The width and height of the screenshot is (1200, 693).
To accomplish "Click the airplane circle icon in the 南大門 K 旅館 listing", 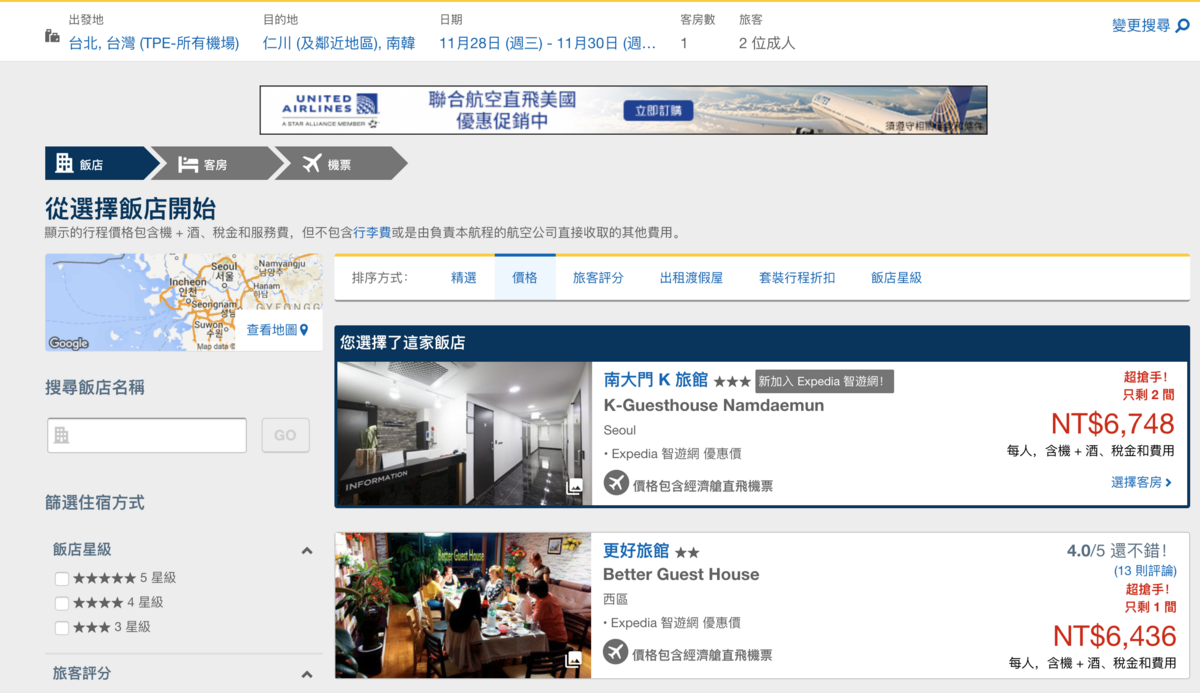I will [x=616, y=484].
